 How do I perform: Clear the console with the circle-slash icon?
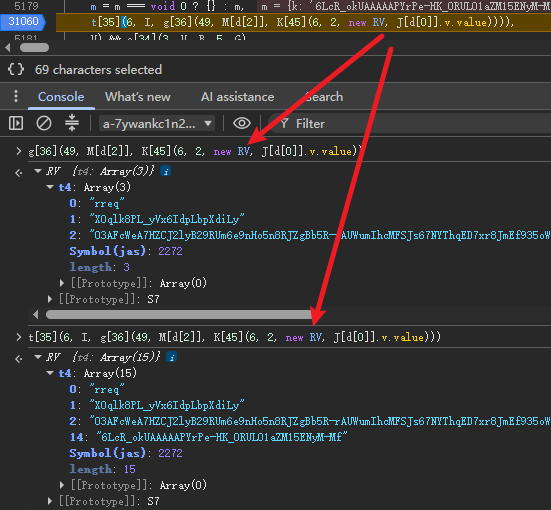click(44, 123)
